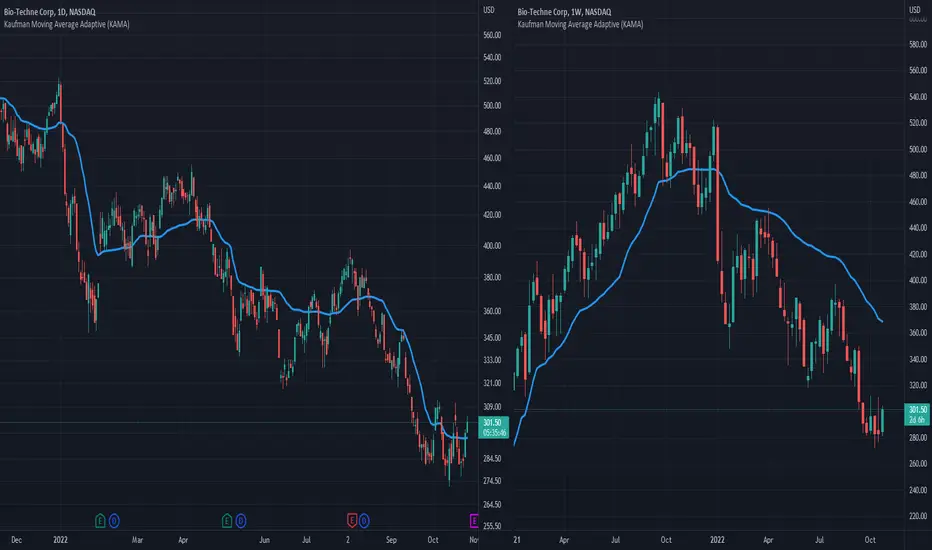Click 284.50 on the daily price axis

coord(492,458)
